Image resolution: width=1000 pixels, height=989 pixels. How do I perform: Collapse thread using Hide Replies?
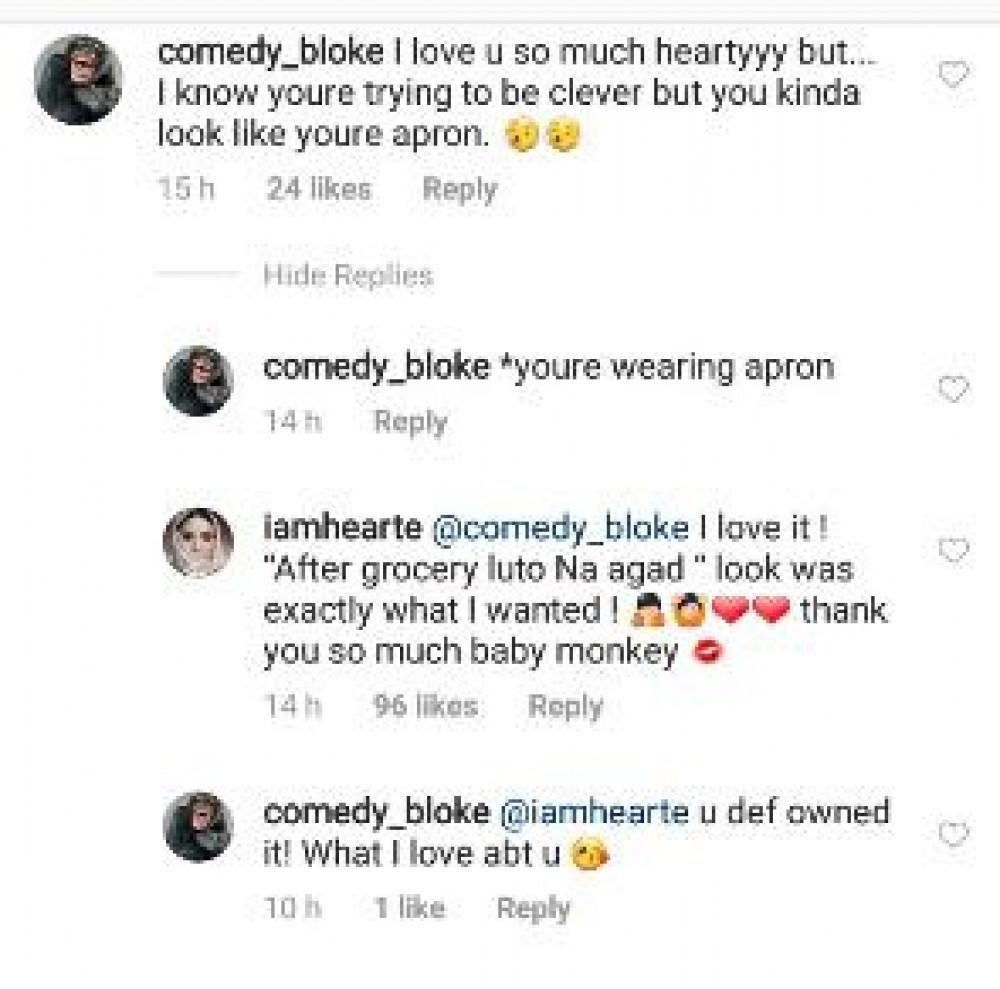coord(347,276)
